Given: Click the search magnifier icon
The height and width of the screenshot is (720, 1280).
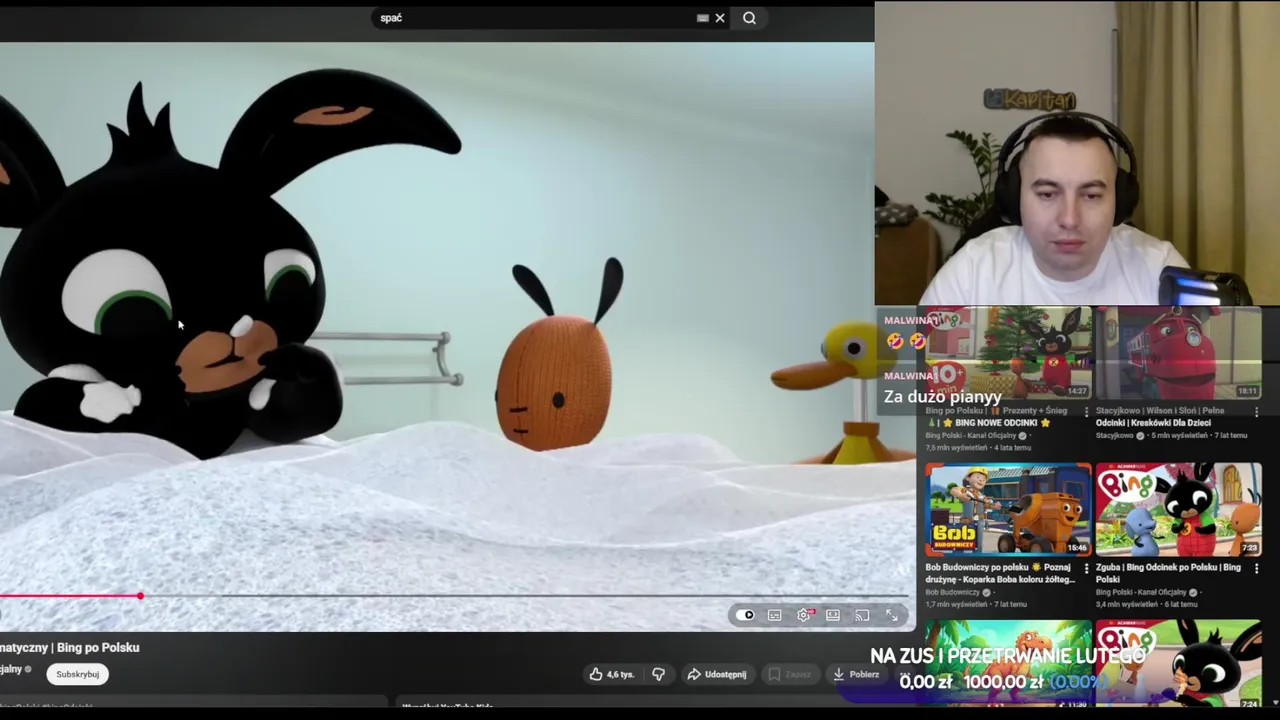Looking at the screenshot, I should (749, 18).
